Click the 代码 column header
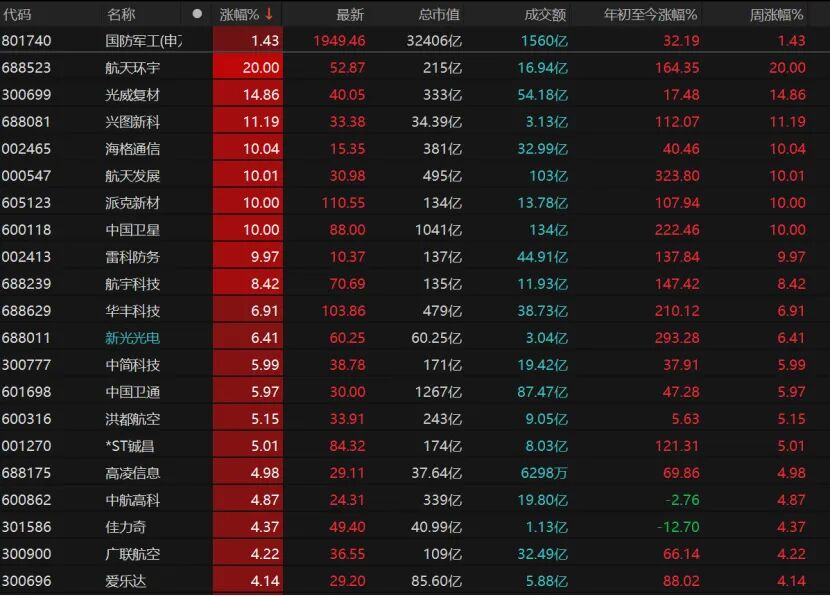Screen dimensions: 830x596 click(x=18, y=14)
